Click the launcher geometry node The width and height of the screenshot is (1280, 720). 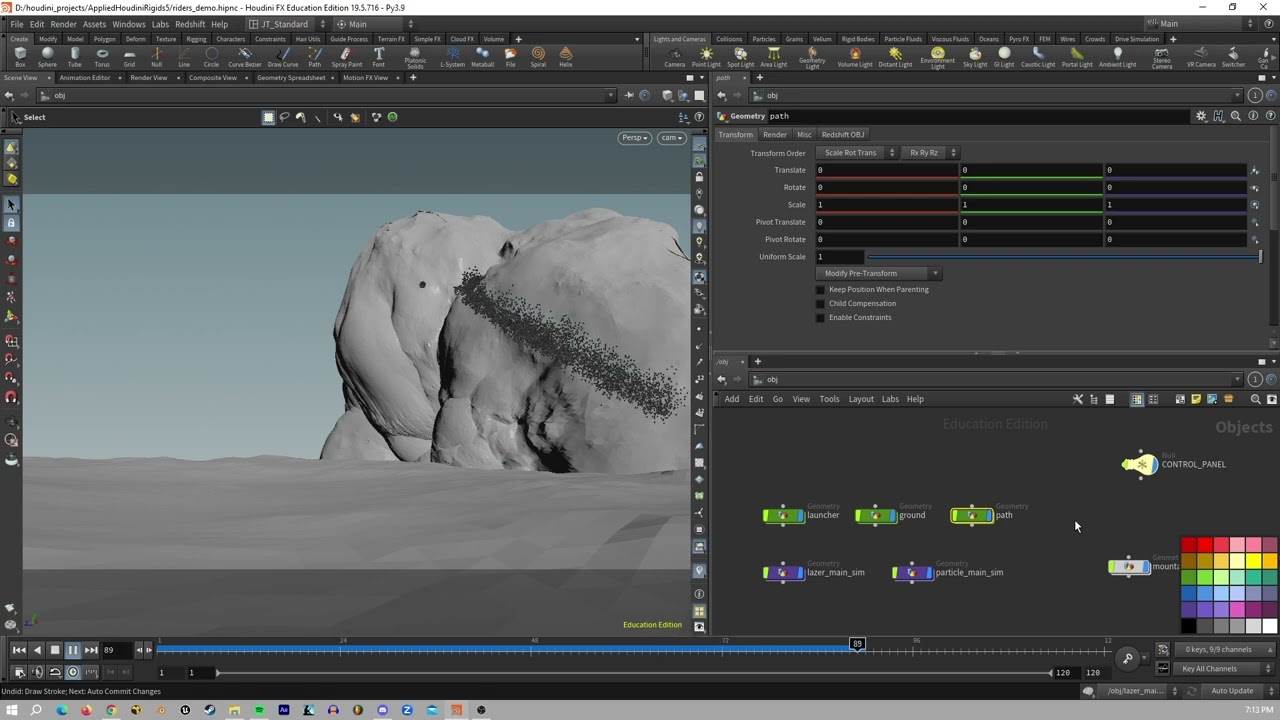tap(784, 515)
